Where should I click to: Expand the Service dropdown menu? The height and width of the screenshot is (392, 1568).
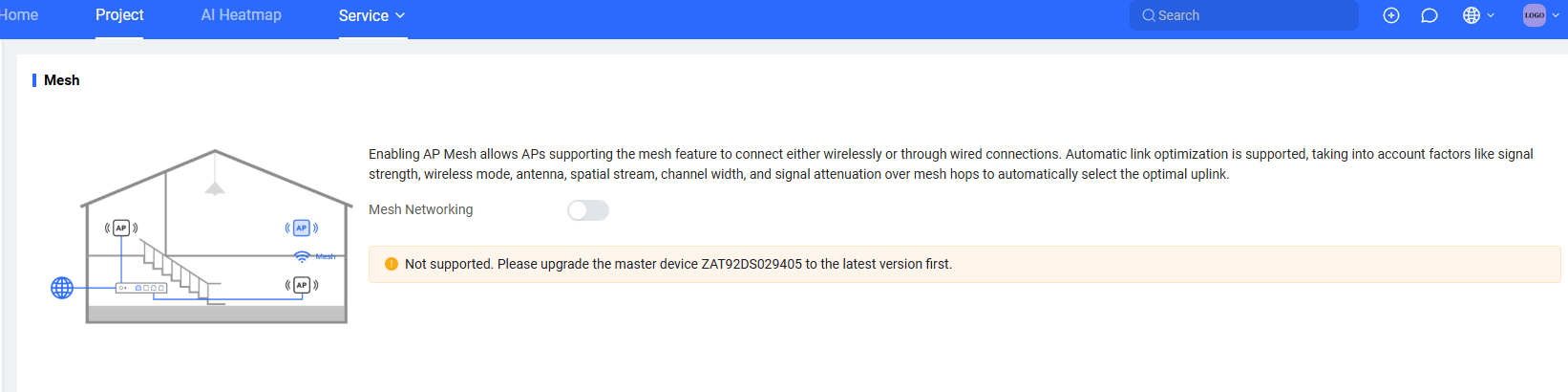click(372, 15)
